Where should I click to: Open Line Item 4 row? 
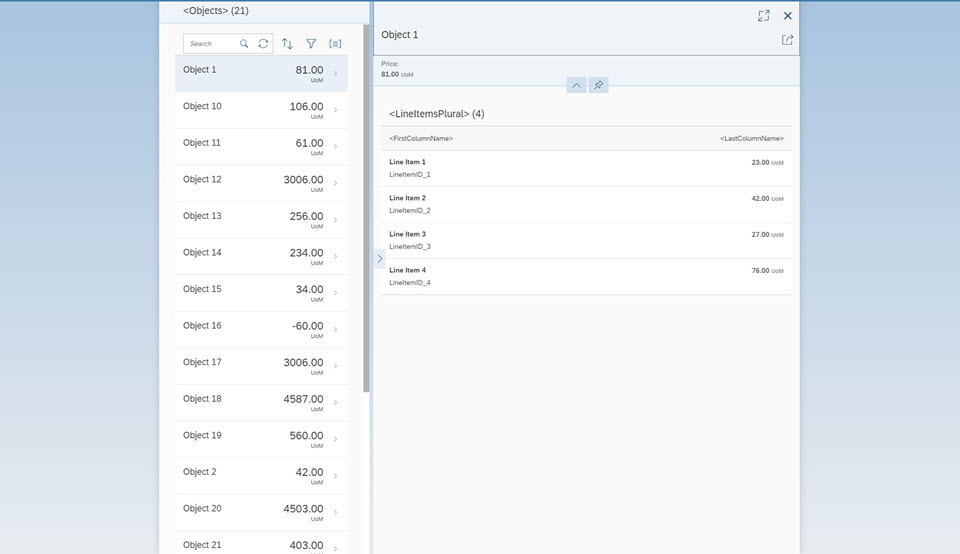point(586,276)
